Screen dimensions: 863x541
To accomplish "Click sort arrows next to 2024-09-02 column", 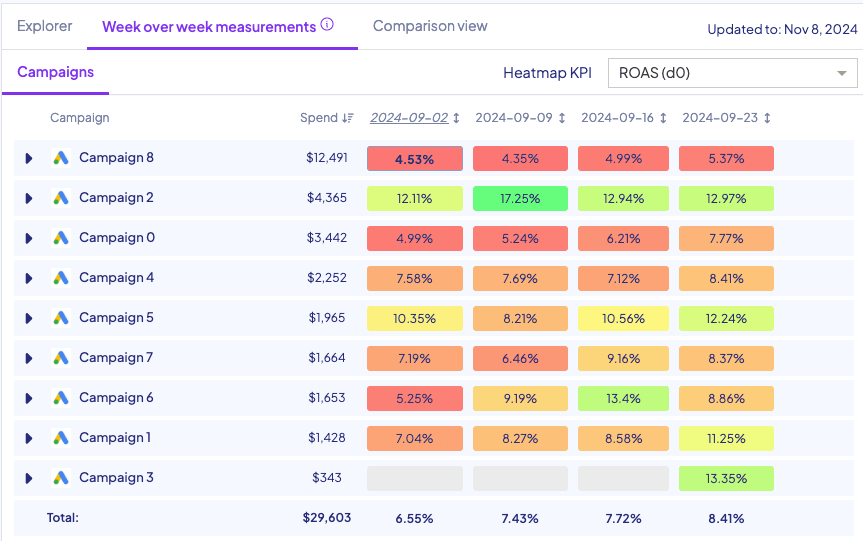I will [x=457, y=118].
